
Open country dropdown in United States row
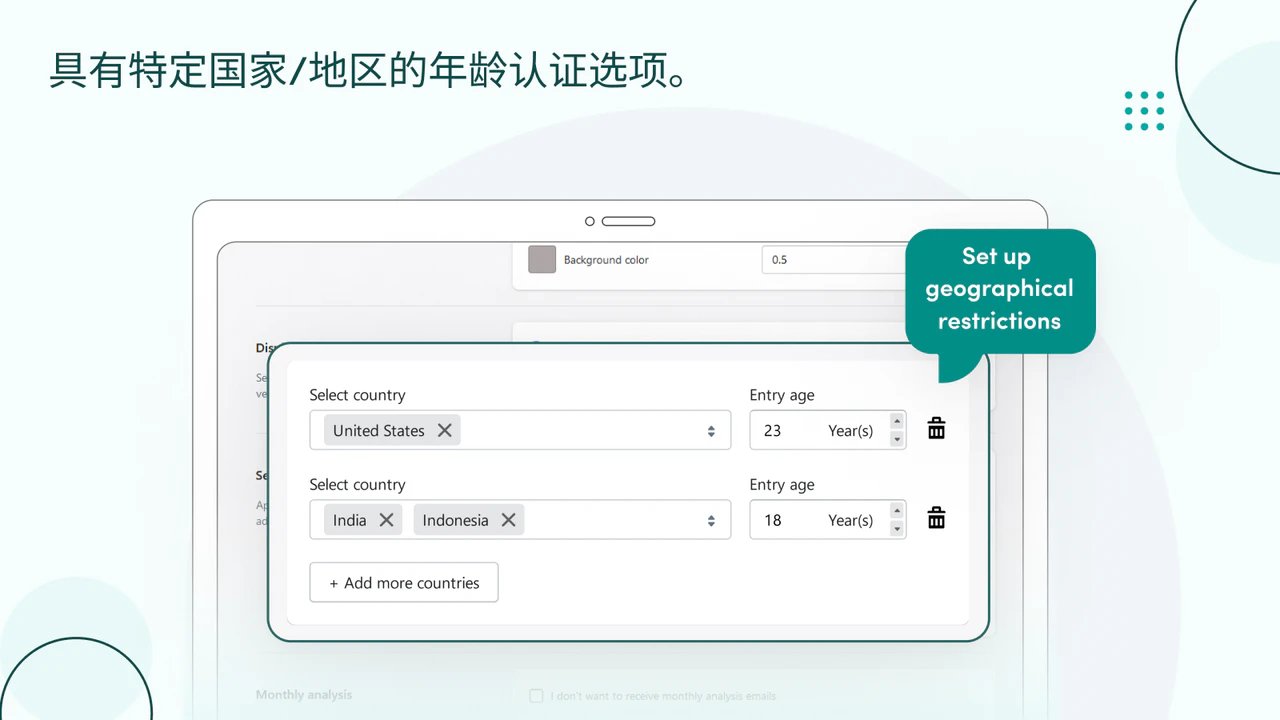(x=711, y=431)
